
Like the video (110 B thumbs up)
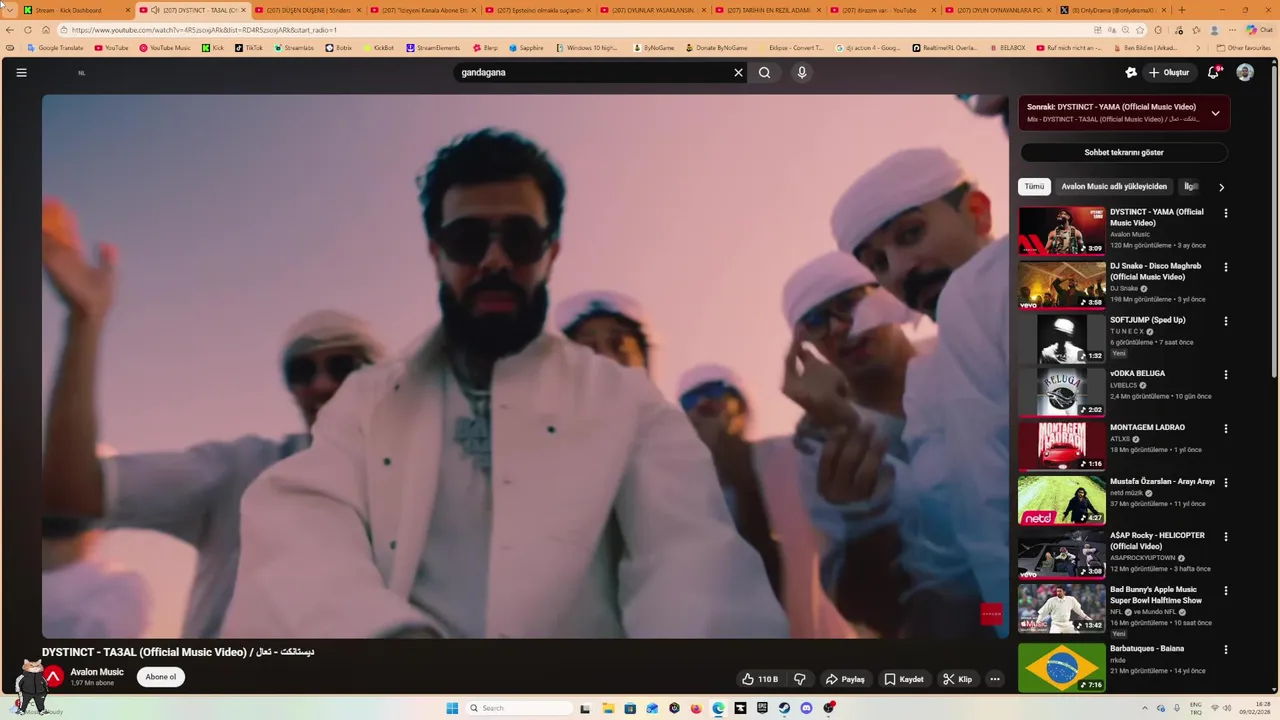click(x=760, y=679)
